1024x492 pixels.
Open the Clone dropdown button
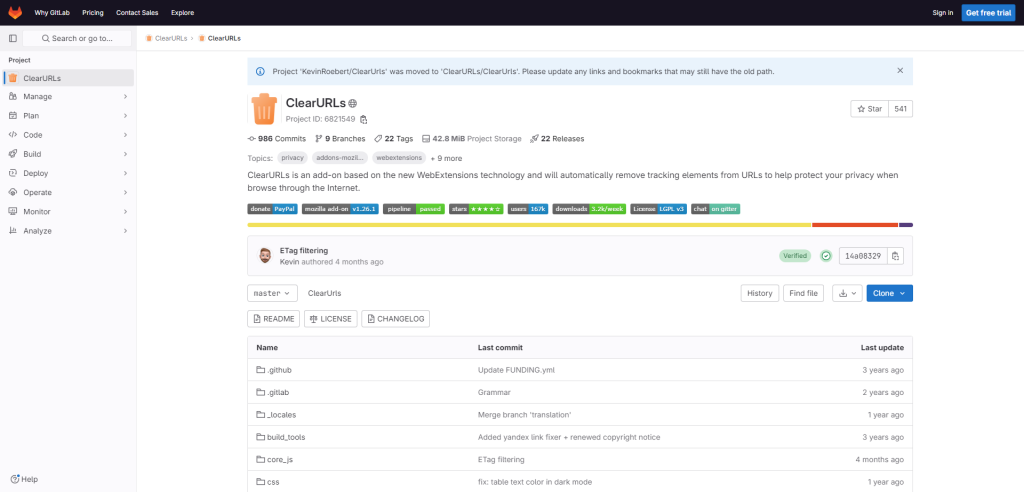coord(889,293)
